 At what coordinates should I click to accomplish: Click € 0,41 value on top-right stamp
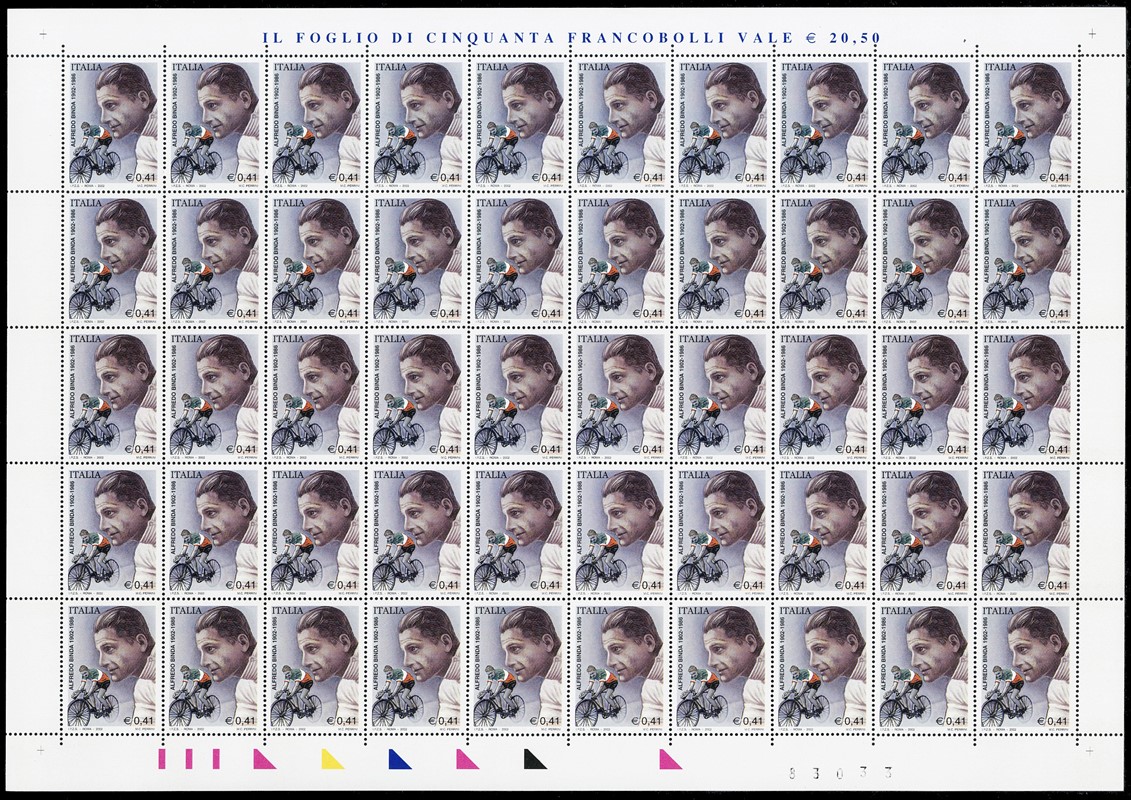(1050, 177)
